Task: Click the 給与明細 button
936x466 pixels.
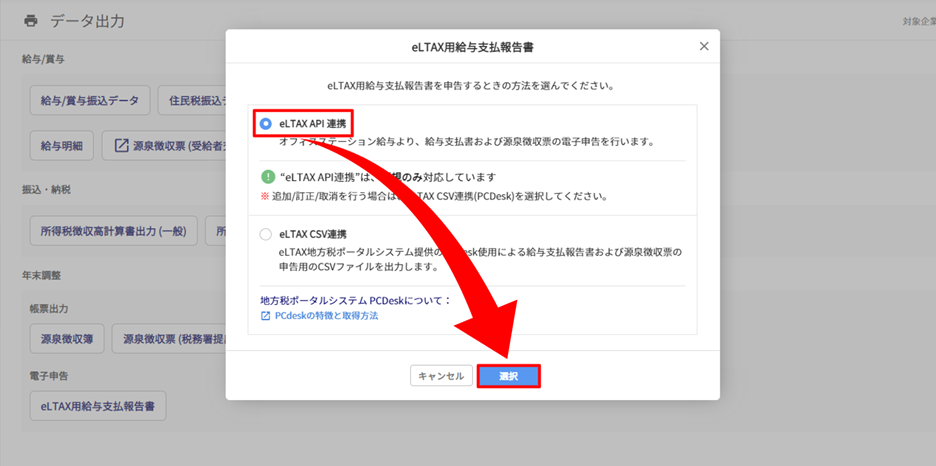Action: click(x=61, y=146)
